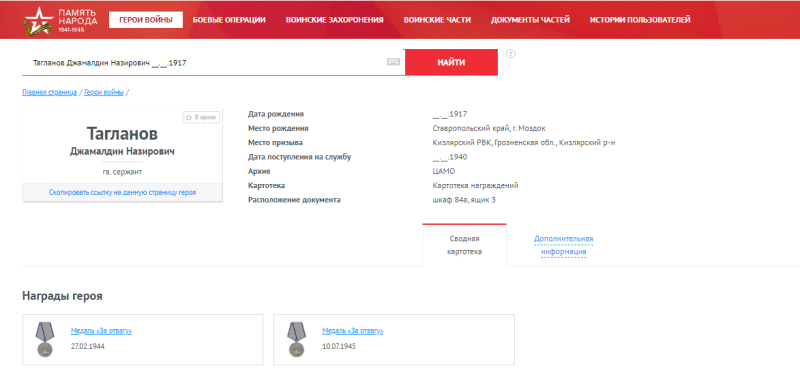Open Истории пользователей page

640,20
